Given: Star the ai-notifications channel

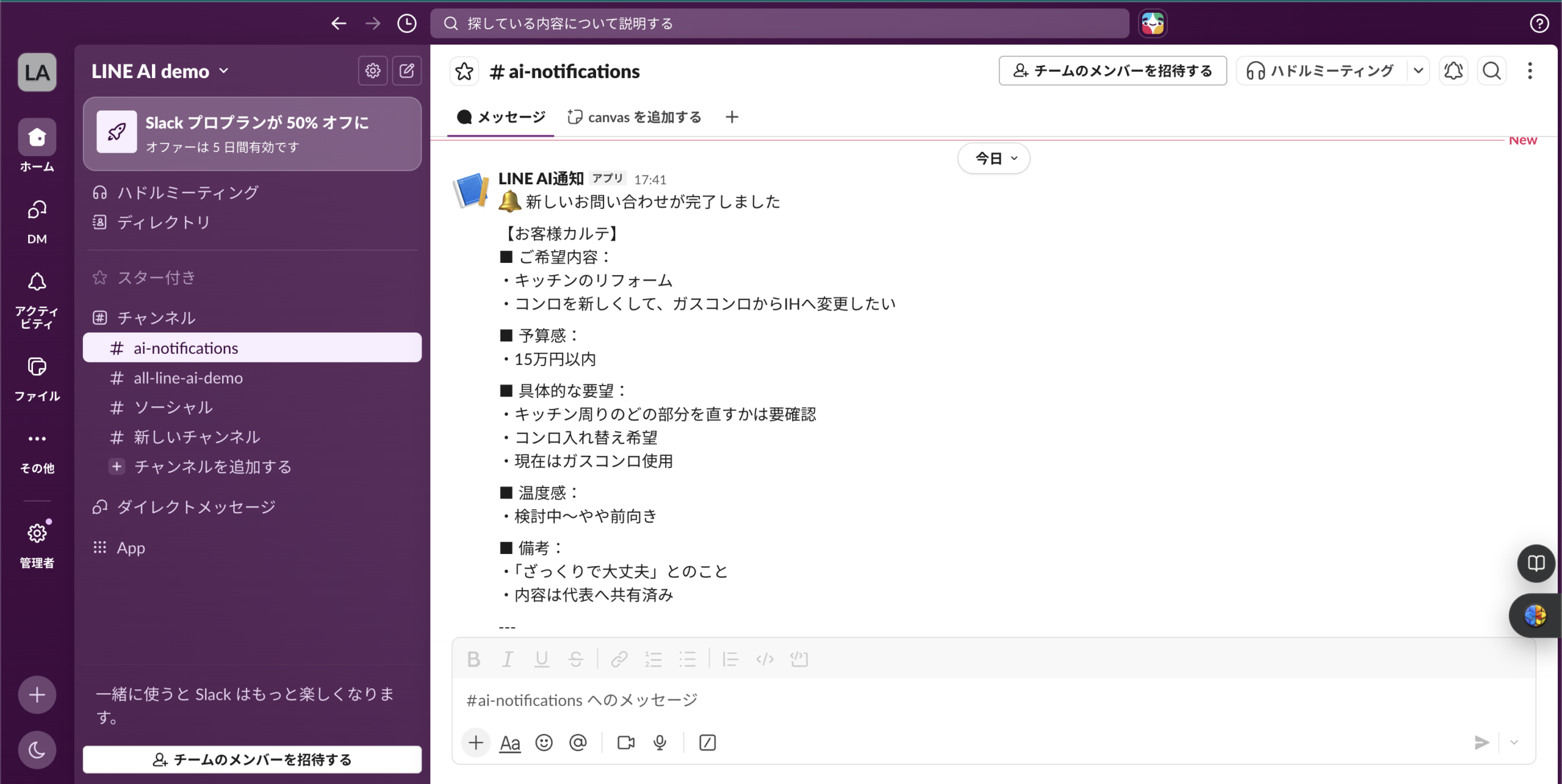Looking at the screenshot, I should 464,71.
